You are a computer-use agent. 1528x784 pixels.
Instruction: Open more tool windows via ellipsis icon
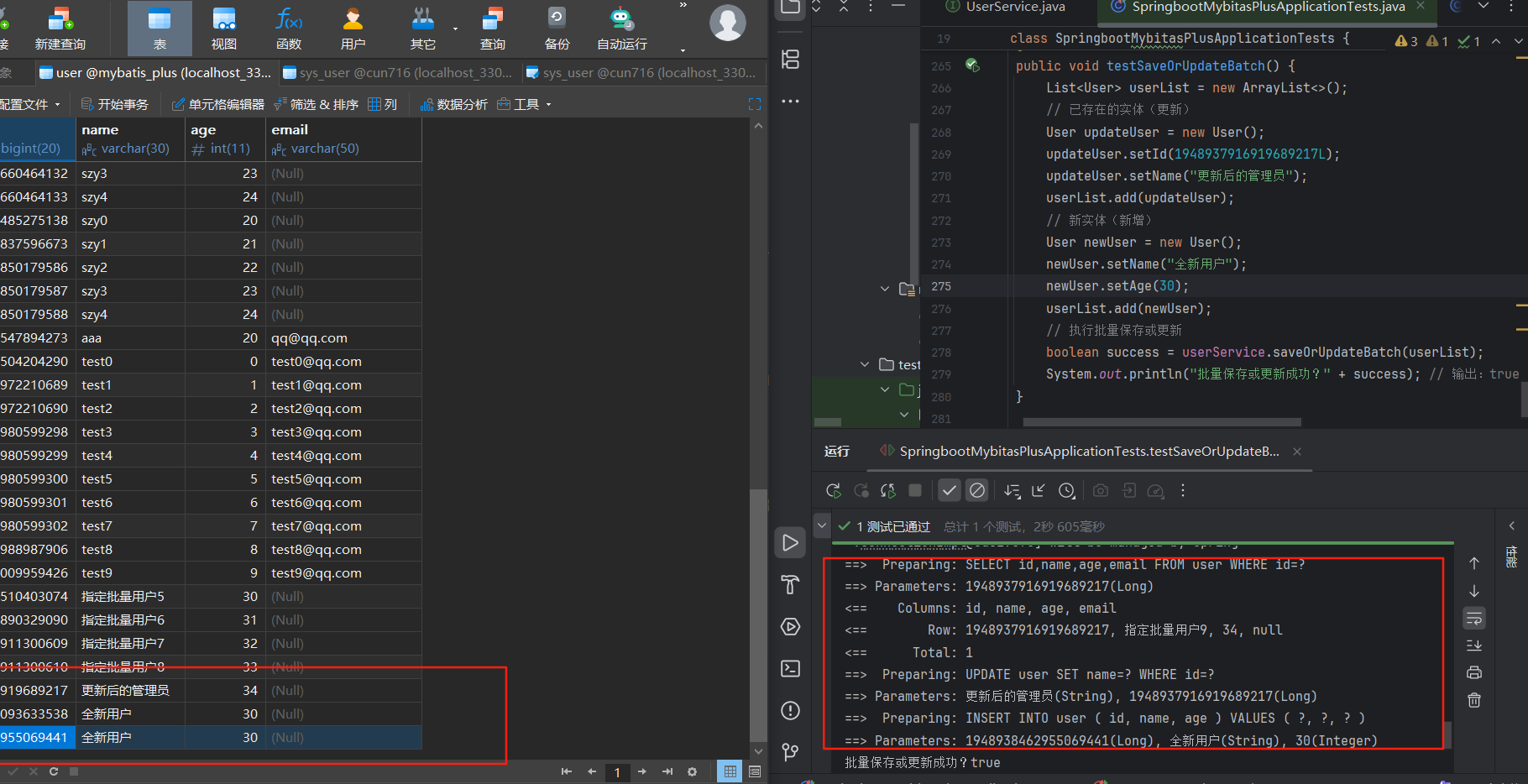(x=790, y=101)
